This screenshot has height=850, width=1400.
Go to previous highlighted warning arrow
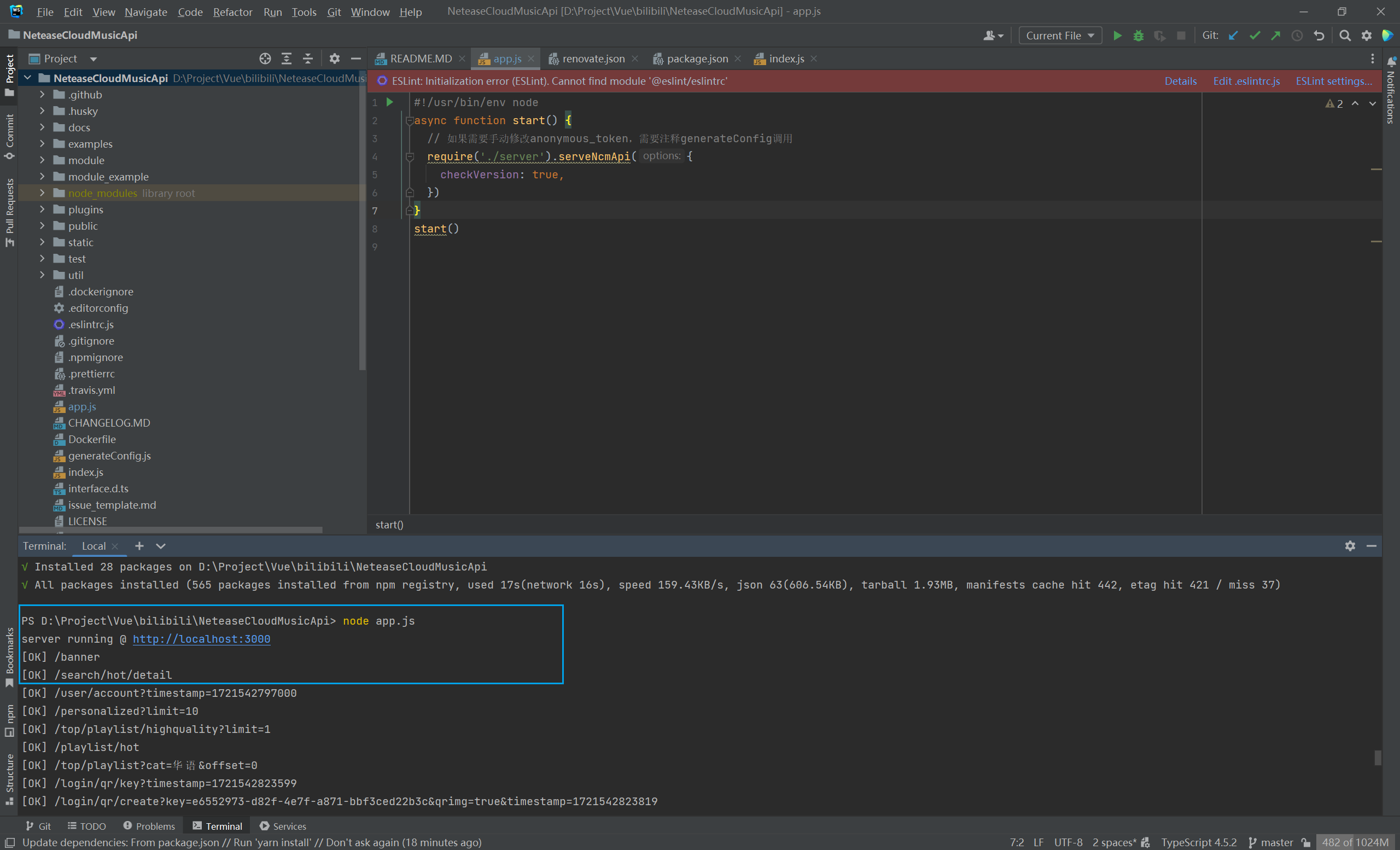(x=1355, y=103)
